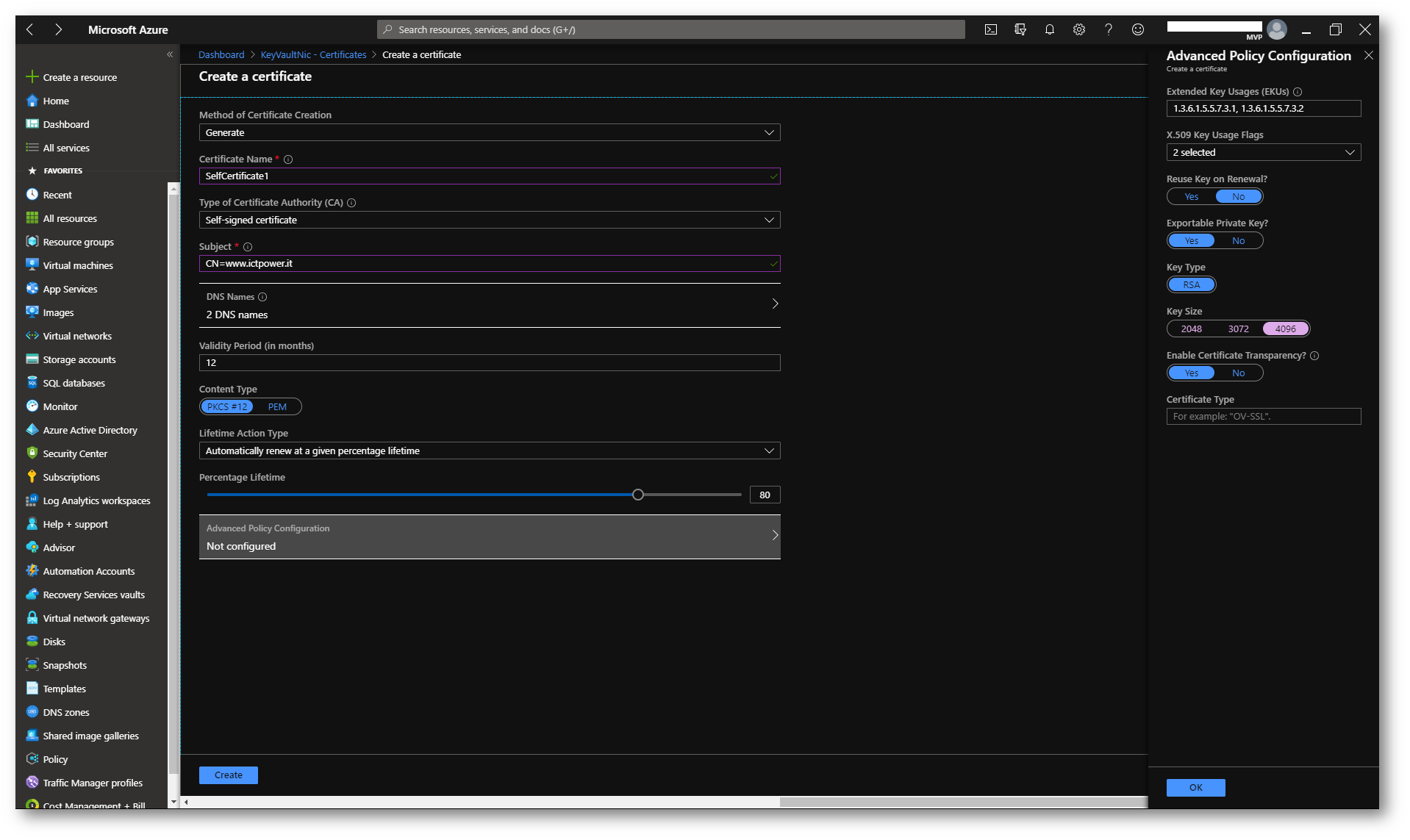Collapse the left sidebar menu

170,54
